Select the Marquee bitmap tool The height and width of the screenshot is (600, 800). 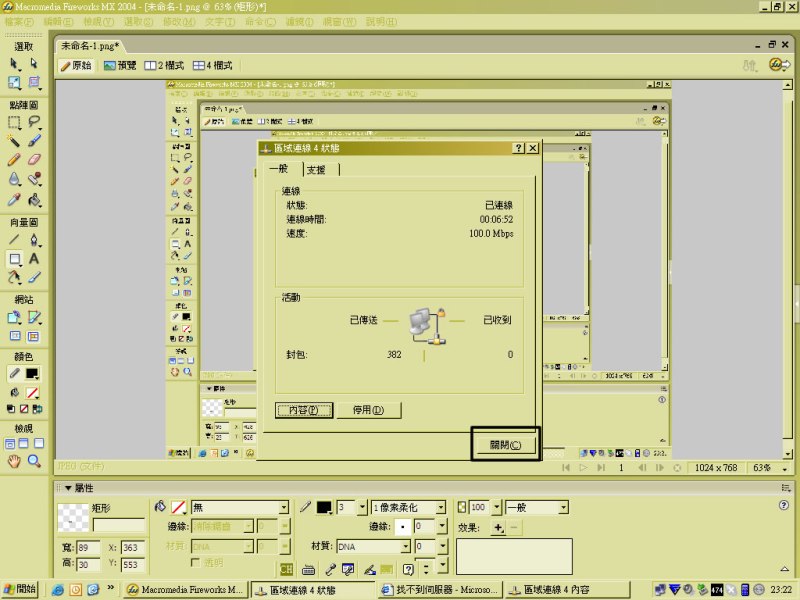(14, 122)
